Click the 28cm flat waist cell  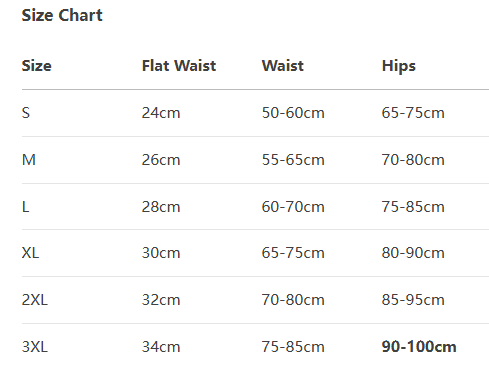pos(161,207)
